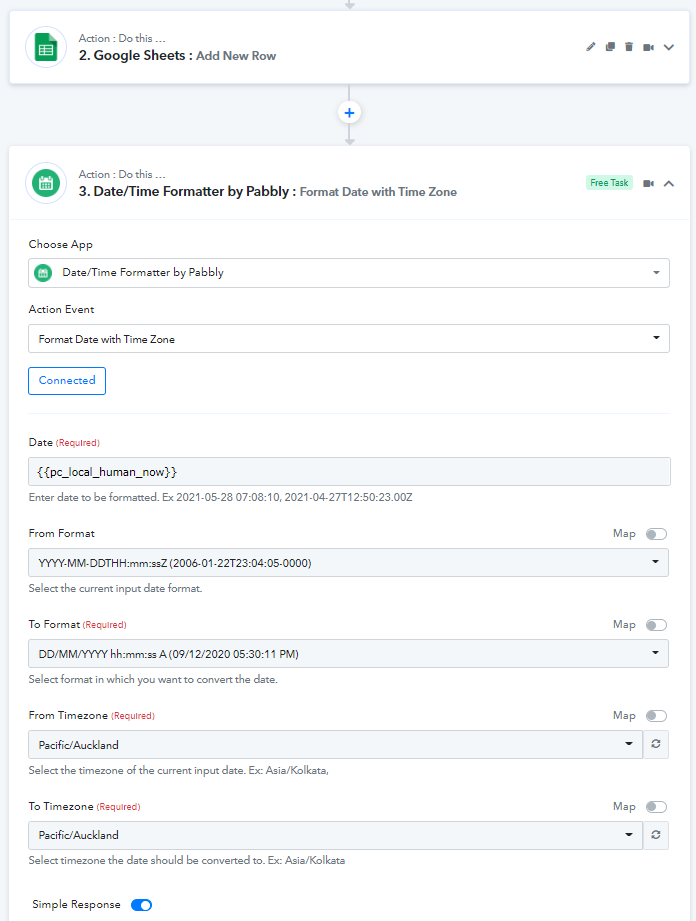Viewport: 696px width, 921px height.
Task: Open the To Format dropdown
Action: click(x=348, y=654)
